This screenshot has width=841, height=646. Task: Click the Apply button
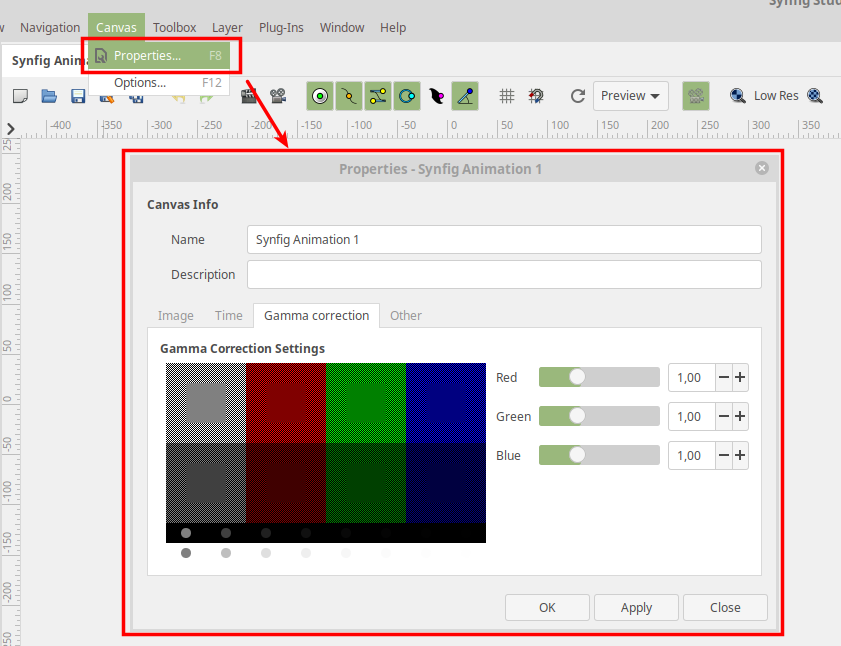(x=636, y=607)
